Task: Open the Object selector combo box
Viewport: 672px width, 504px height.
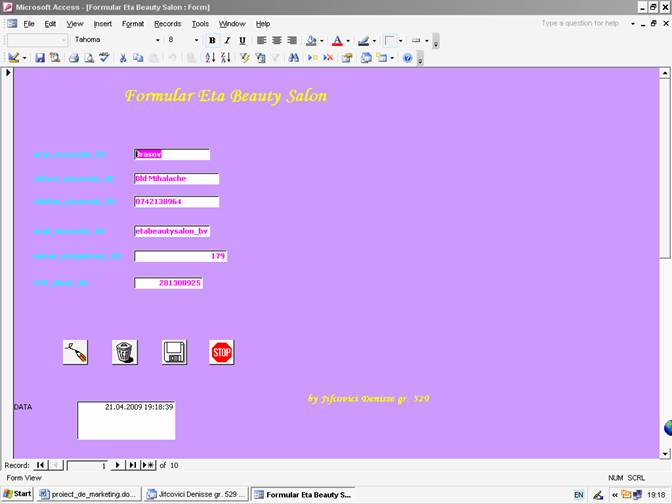Action: (x=37, y=40)
